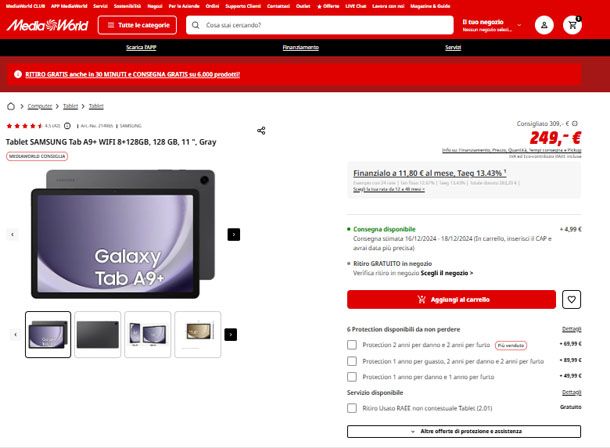This screenshot has width=610, height=448.
Task: Open the Computer breadcrumb link
Action: coord(40,106)
